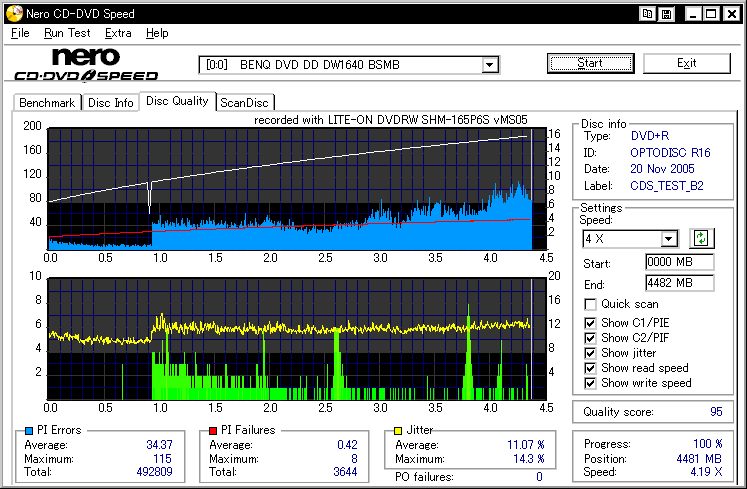Click the disc label CDS_TEST_B2
This screenshot has height=489, width=747.
pos(666,185)
